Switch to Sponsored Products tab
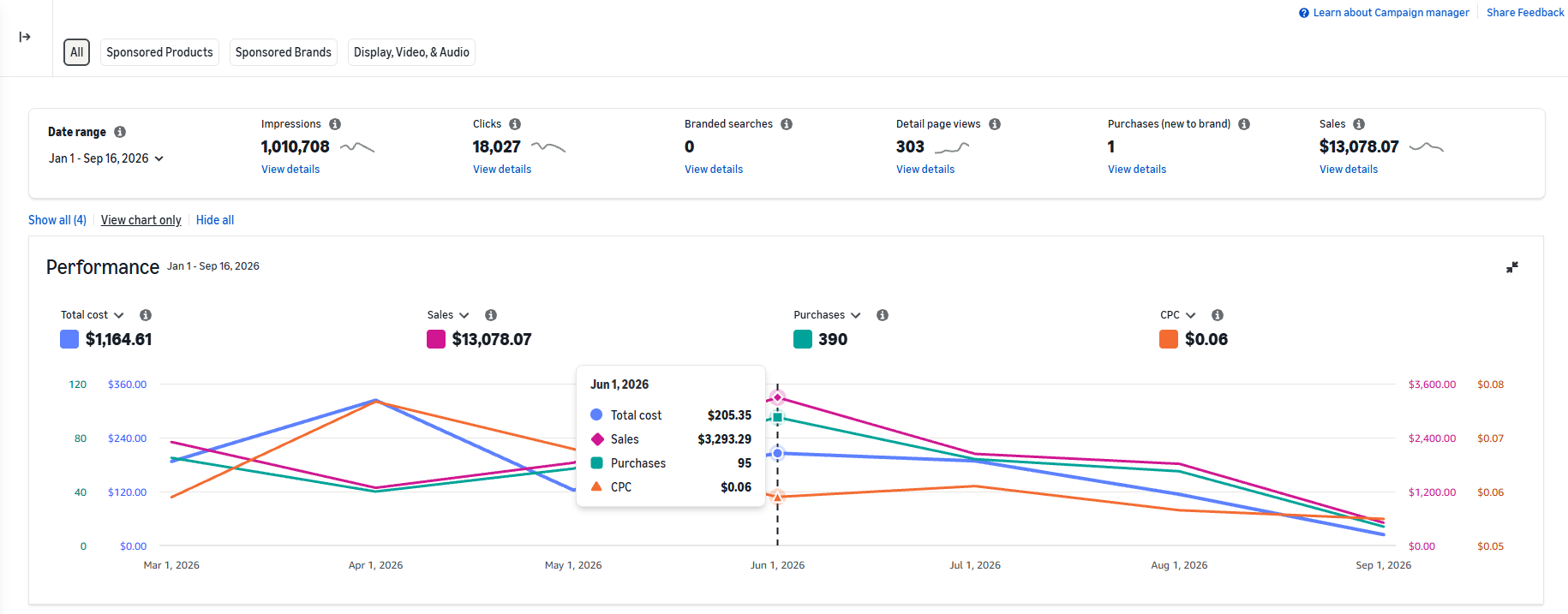Screen dimensions: 1568x614 point(159,52)
